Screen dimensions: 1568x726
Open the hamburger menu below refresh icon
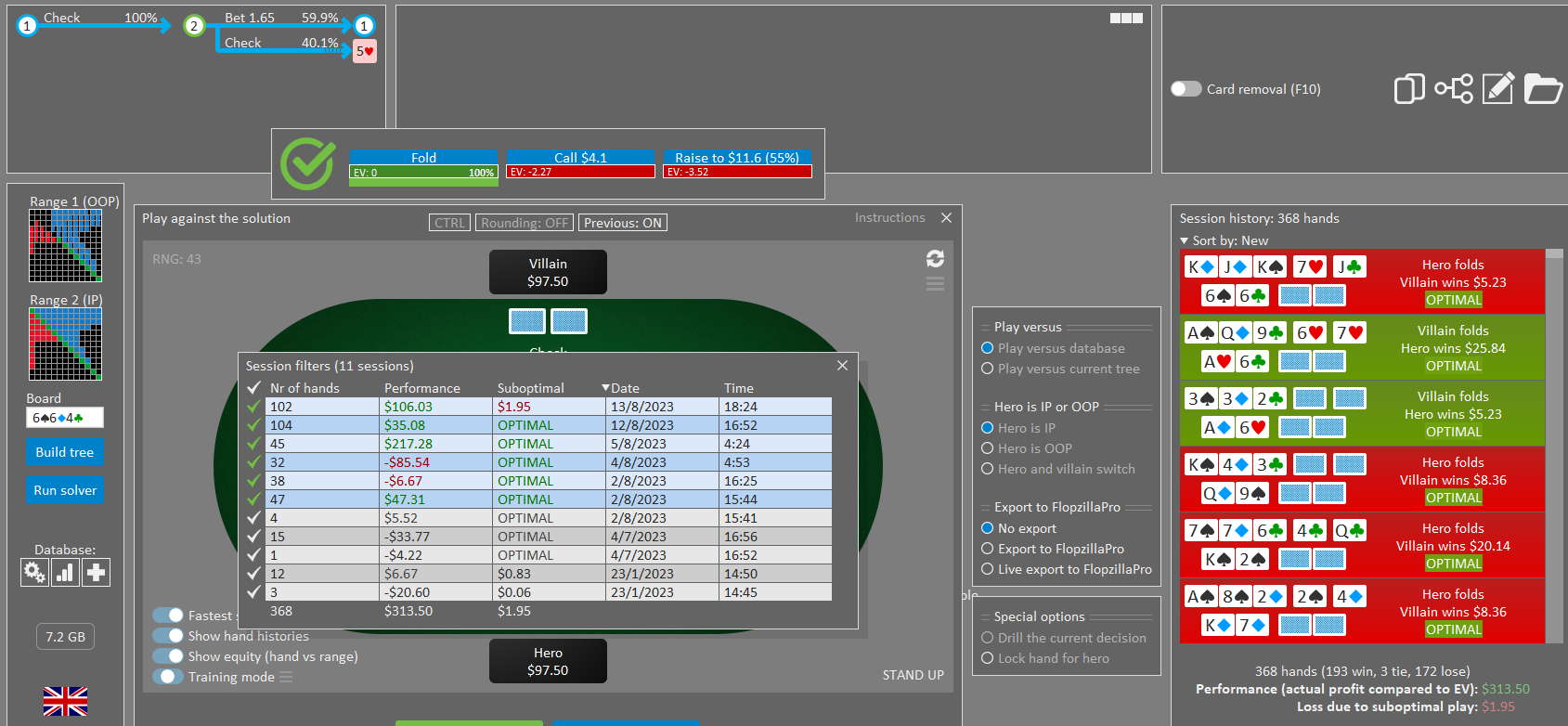935,284
